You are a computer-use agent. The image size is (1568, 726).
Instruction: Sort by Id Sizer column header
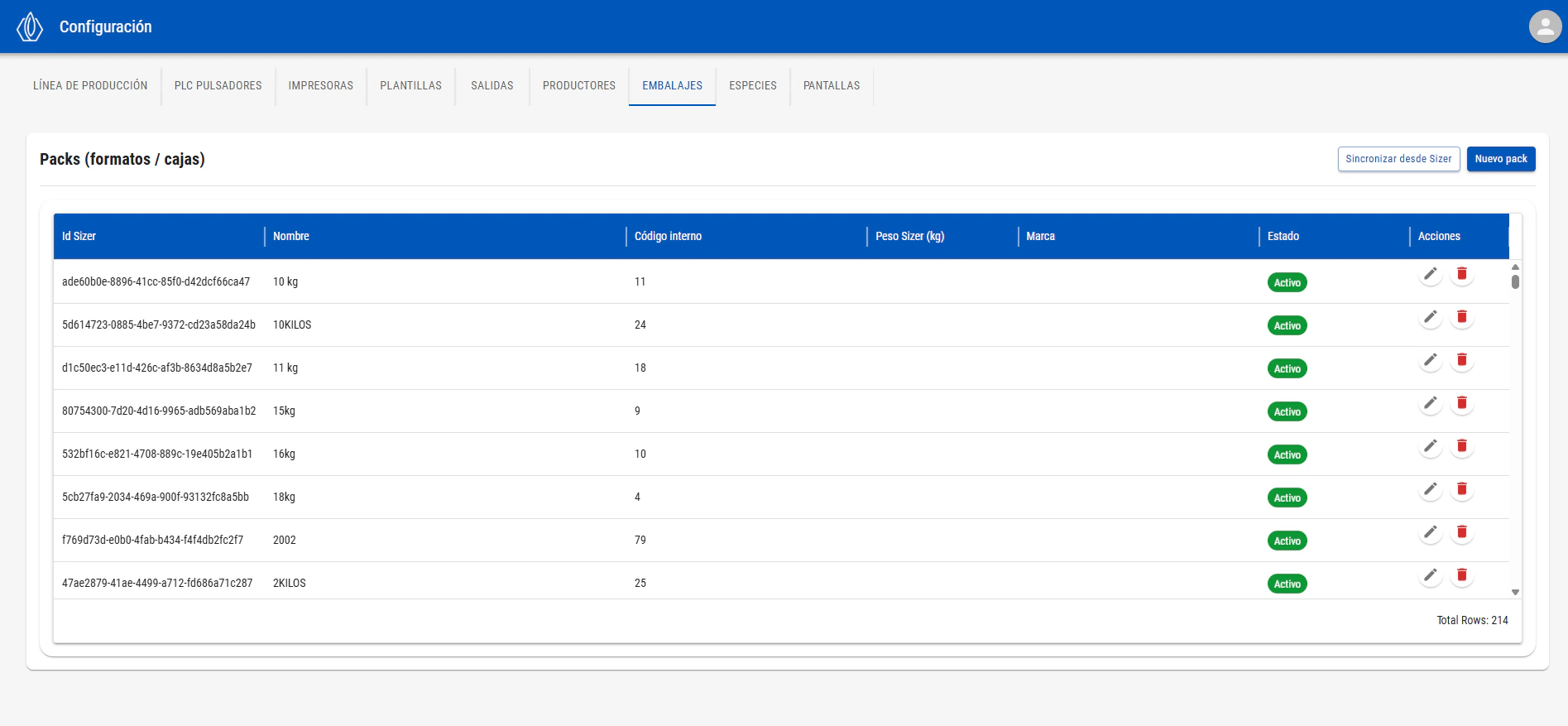[159, 237]
